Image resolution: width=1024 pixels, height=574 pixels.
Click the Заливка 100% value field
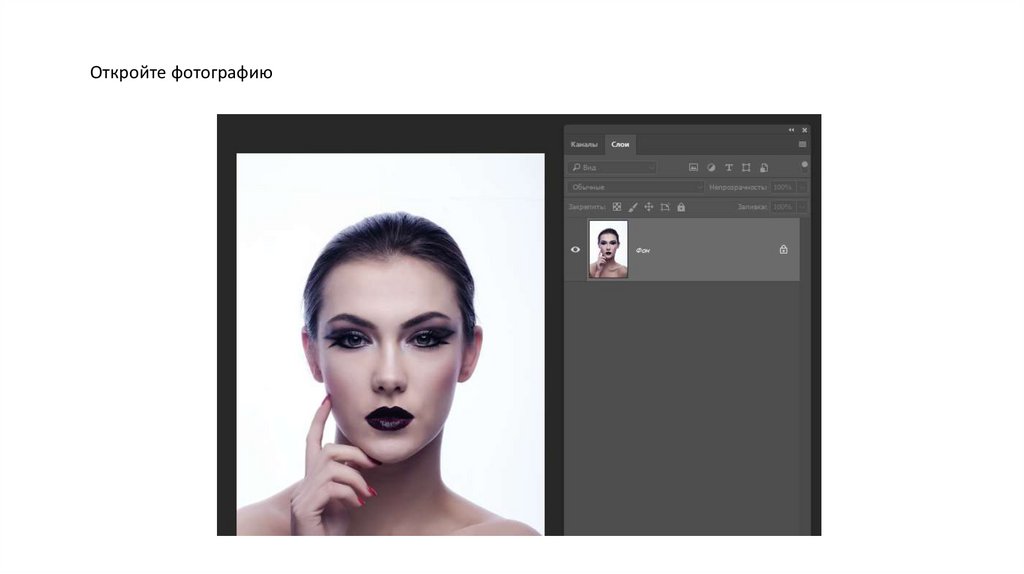tap(783, 207)
